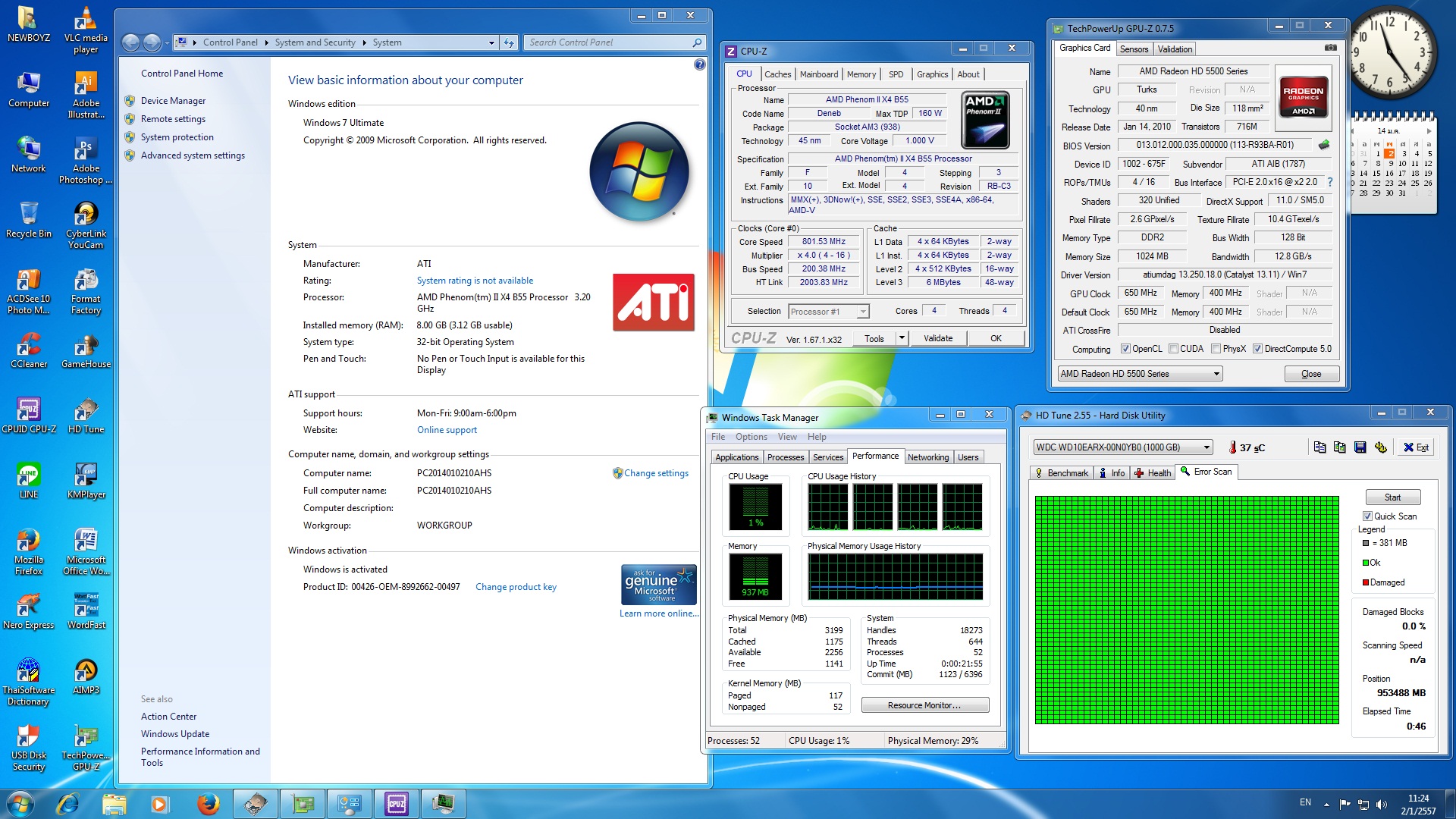Expand the CPU-Z Tools dropdown arrow

pyautogui.click(x=902, y=338)
